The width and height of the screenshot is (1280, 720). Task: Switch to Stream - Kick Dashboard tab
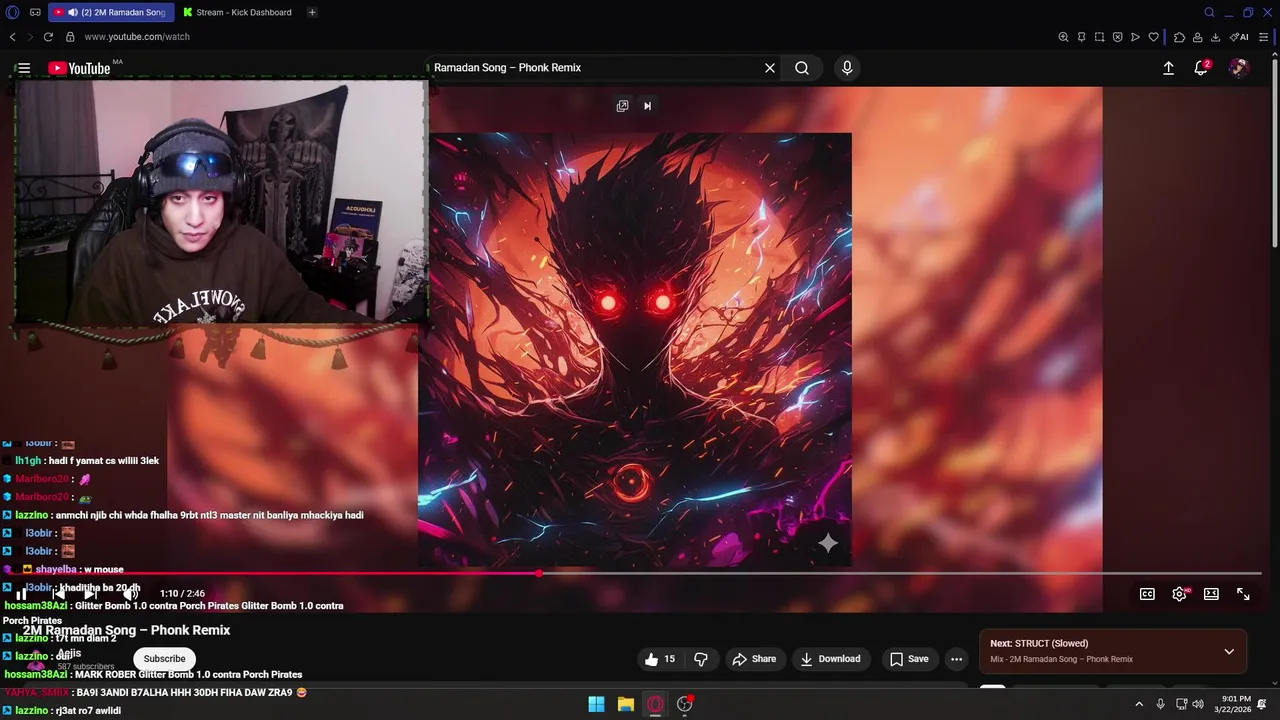point(238,12)
